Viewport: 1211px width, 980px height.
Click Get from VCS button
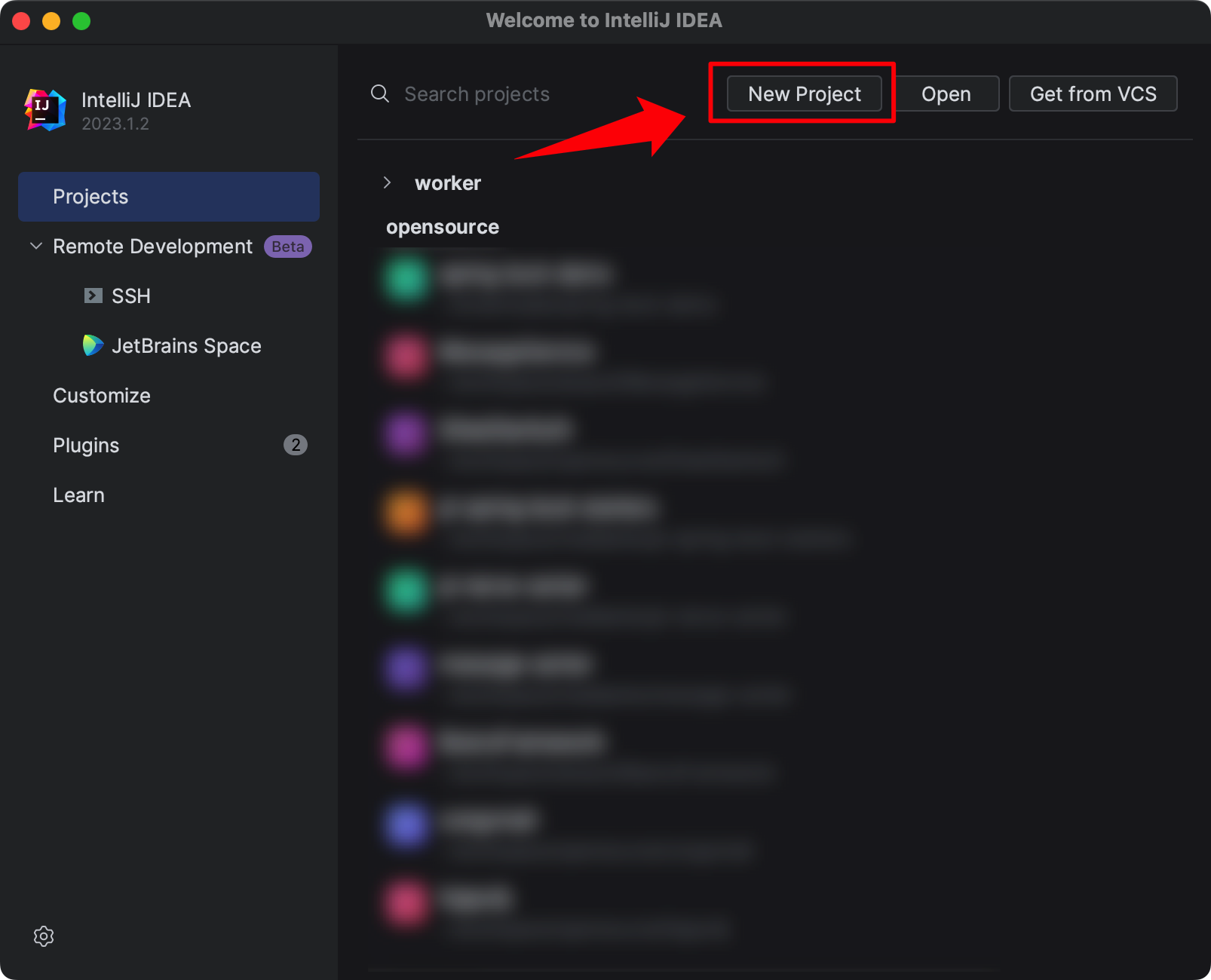coord(1093,93)
